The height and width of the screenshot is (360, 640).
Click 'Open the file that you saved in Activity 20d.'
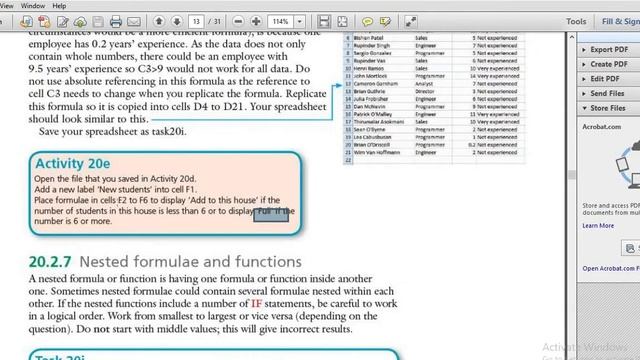pyautogui.click(x=116, y=179)
